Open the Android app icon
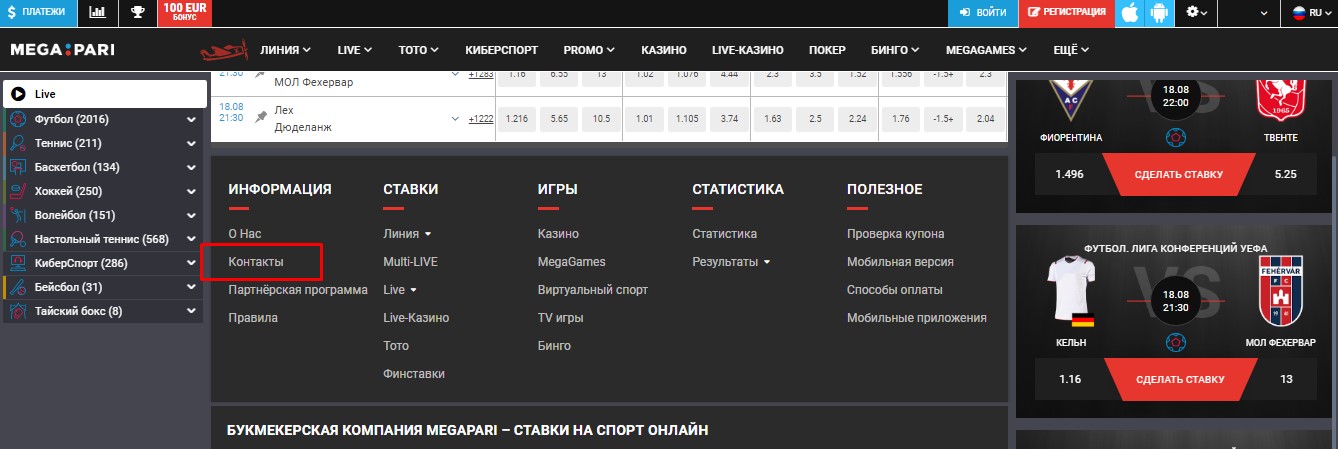Image resolution: width=1338 pixels, height=449 pixels. [1160, 13]
